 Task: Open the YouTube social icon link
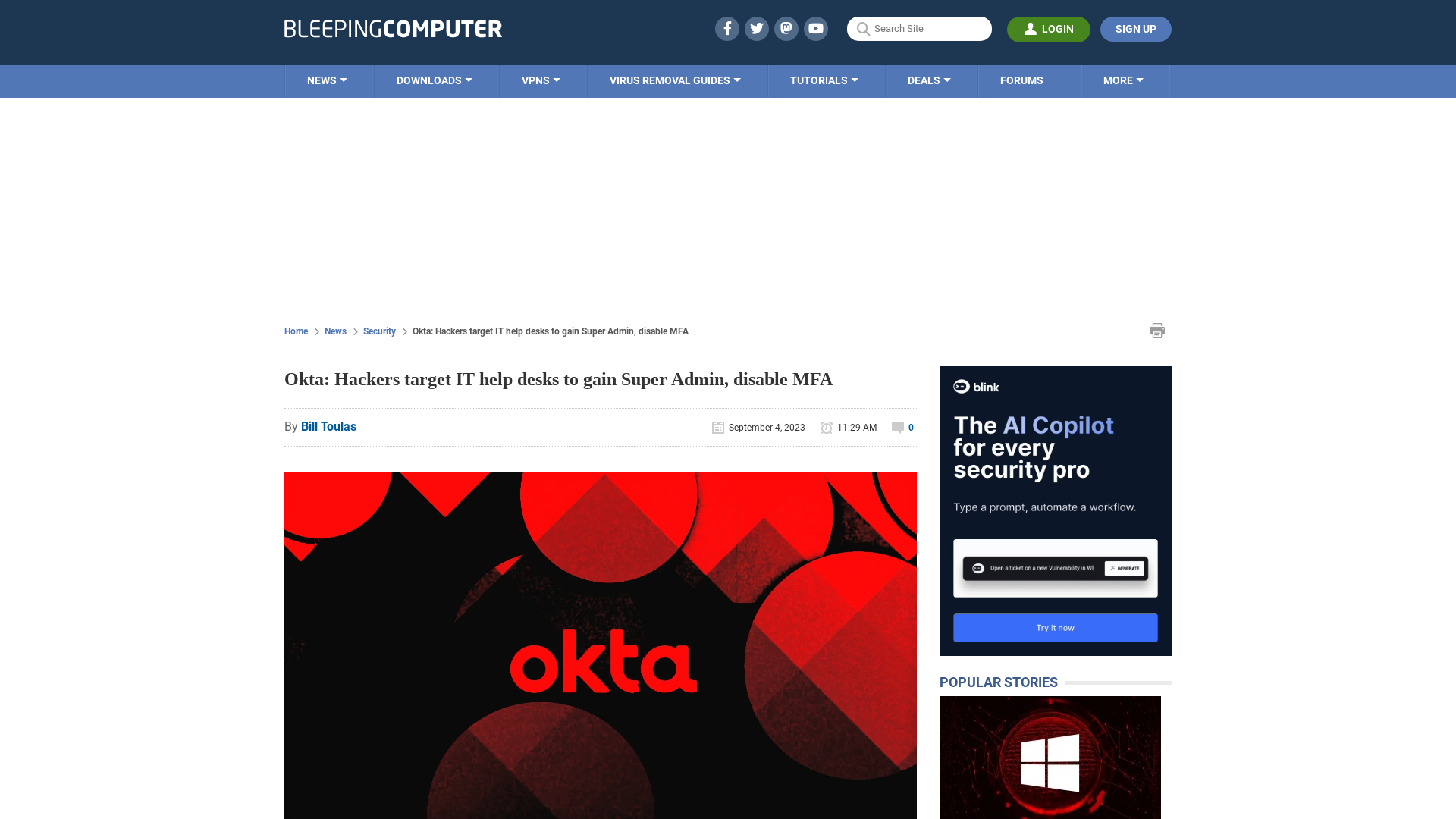coord(816,28)
